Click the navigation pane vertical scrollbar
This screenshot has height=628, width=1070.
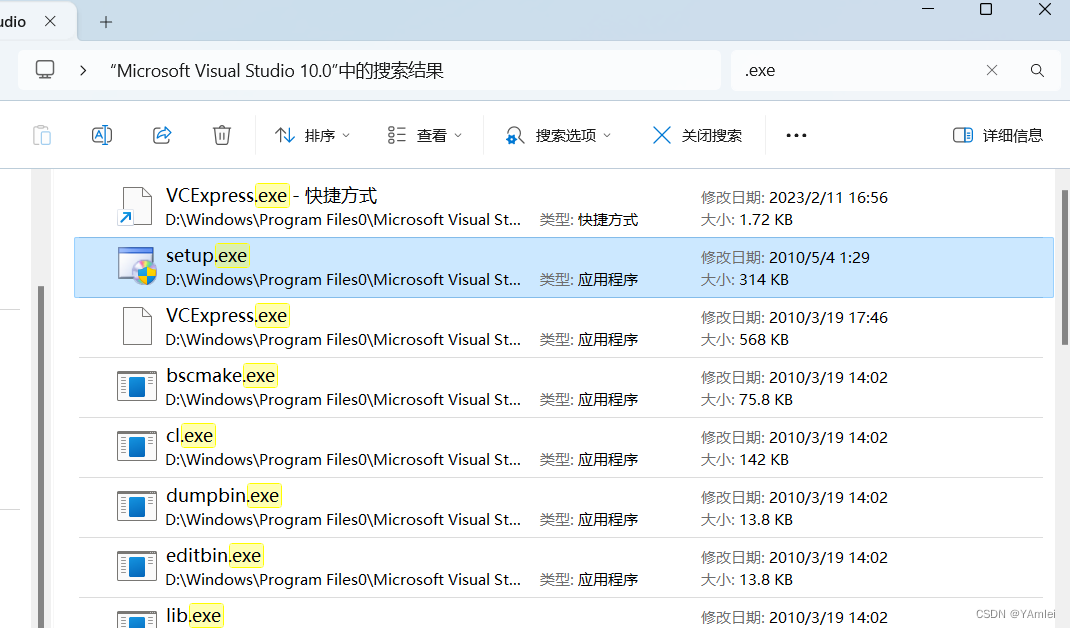41,456
